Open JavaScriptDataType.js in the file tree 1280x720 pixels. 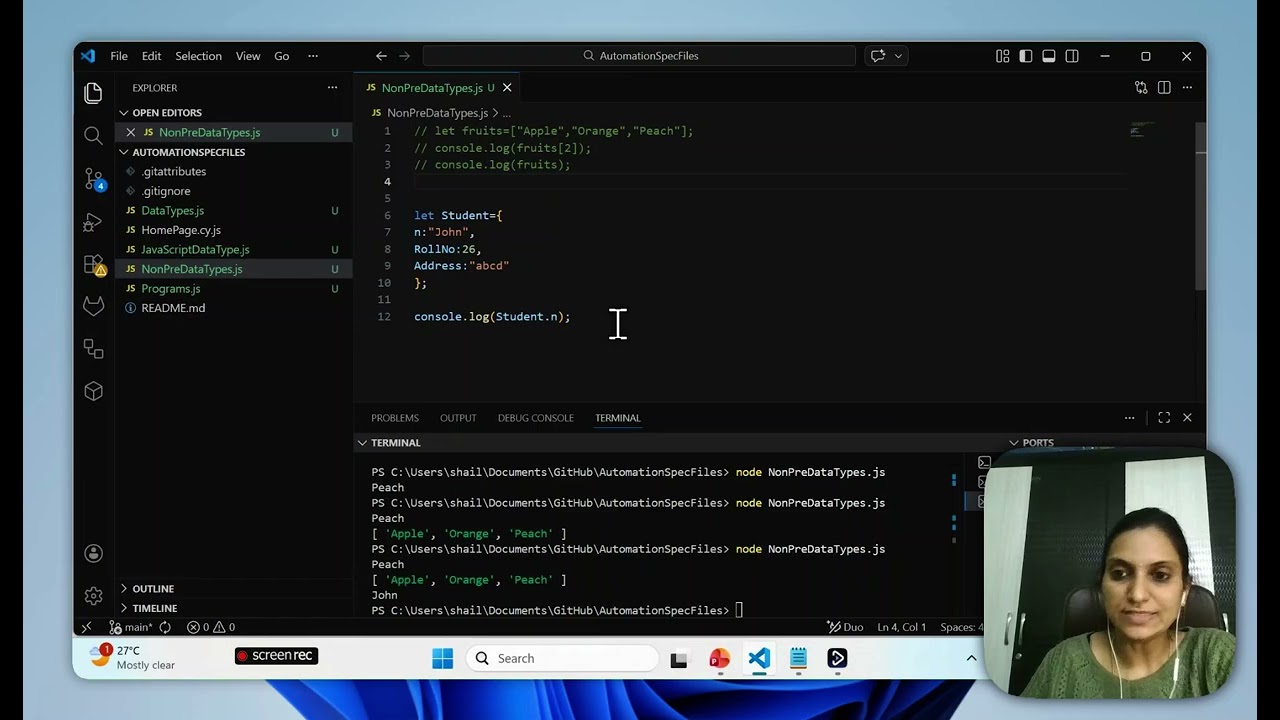[195, 249]
